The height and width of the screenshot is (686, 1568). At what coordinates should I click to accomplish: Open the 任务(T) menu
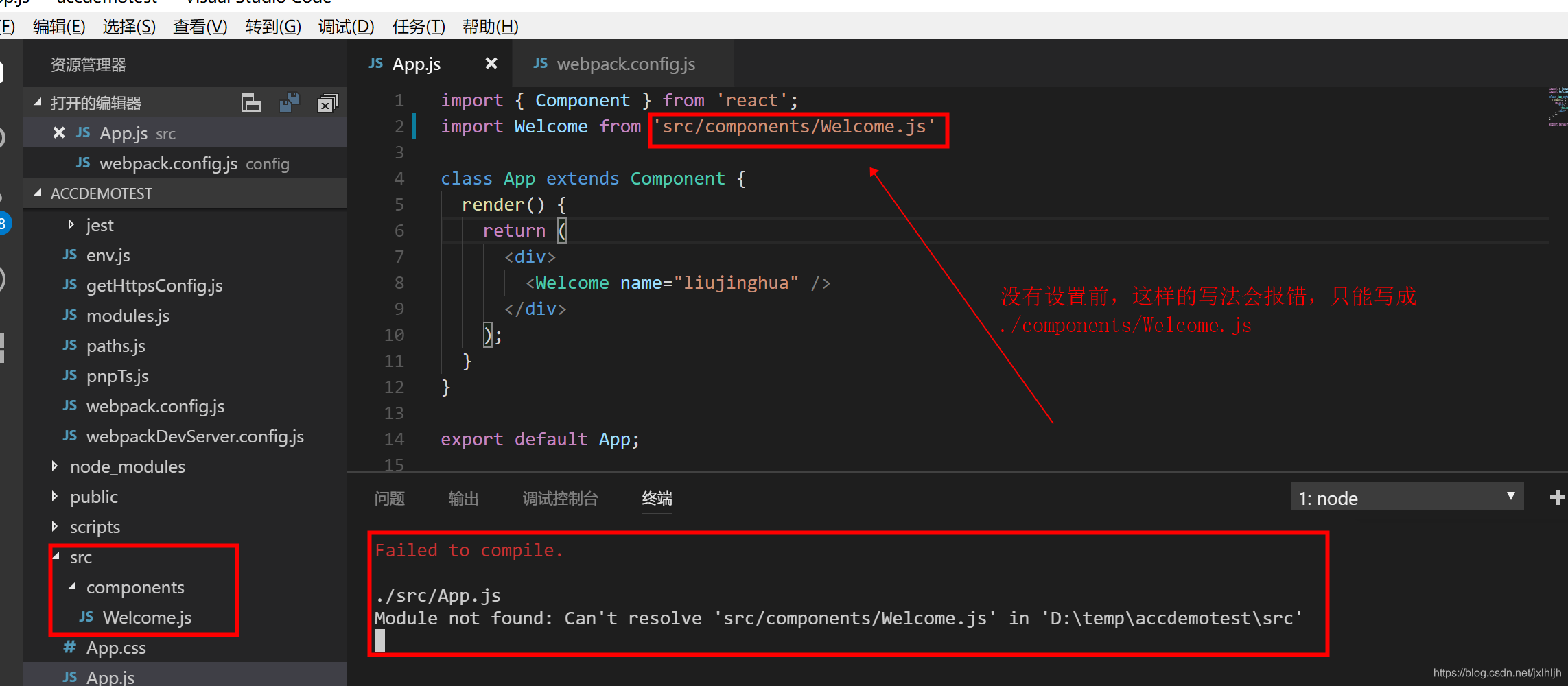tap(419, 27)
